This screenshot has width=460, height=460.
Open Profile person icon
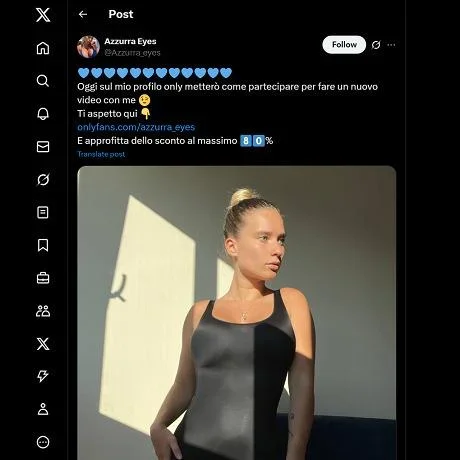[43, 409]
